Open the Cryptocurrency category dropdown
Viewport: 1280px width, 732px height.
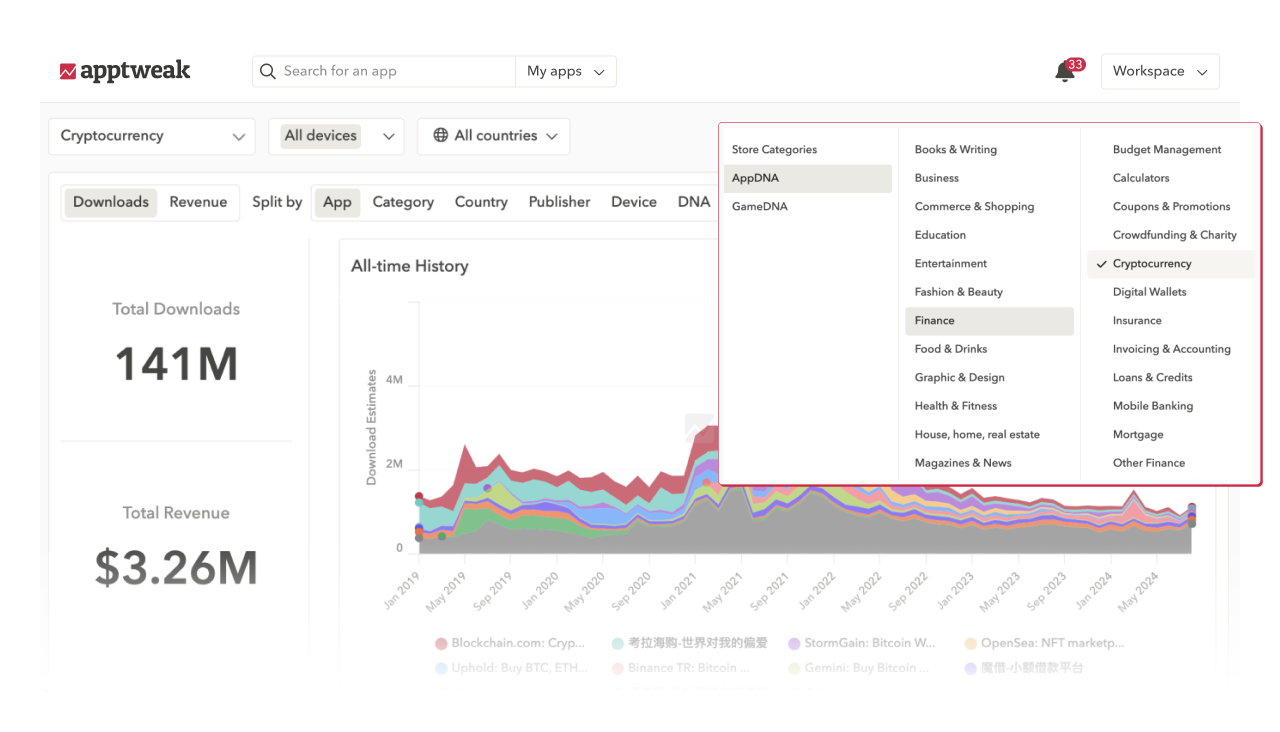152,136
